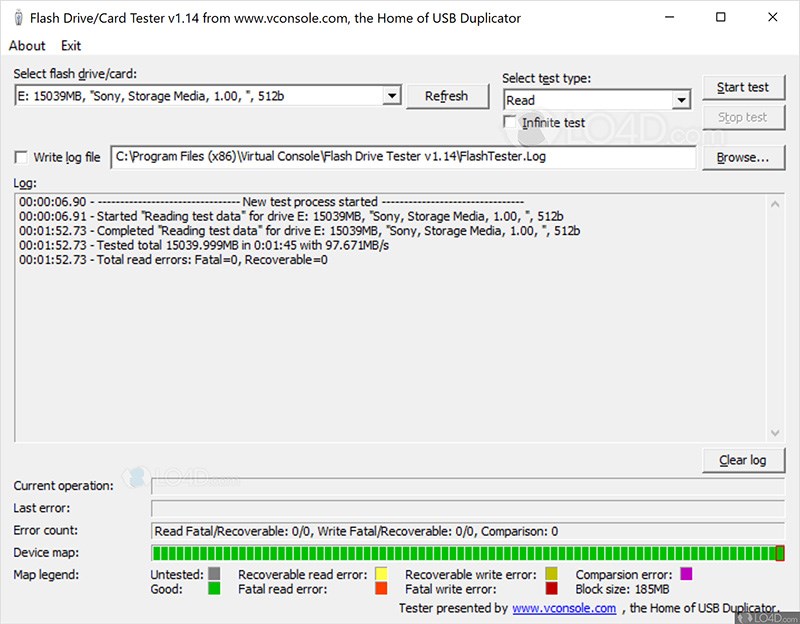Click the Error count readout field

[x=468, y=531]
